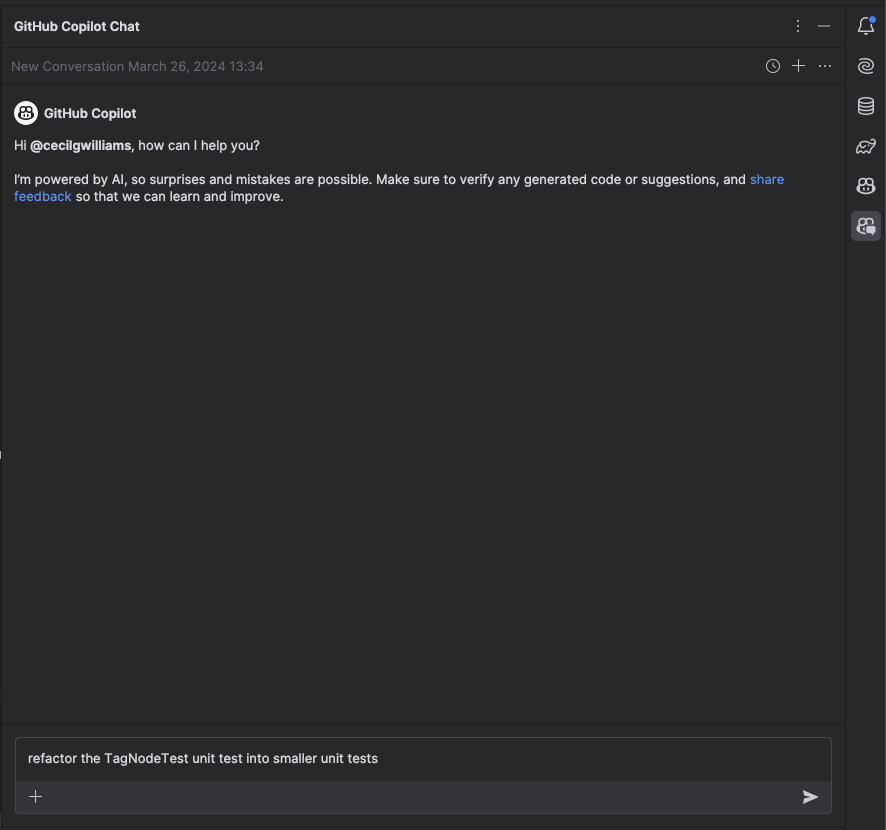Open conversation more options ellipsis
886x830 pixels.
pos(824,66)
